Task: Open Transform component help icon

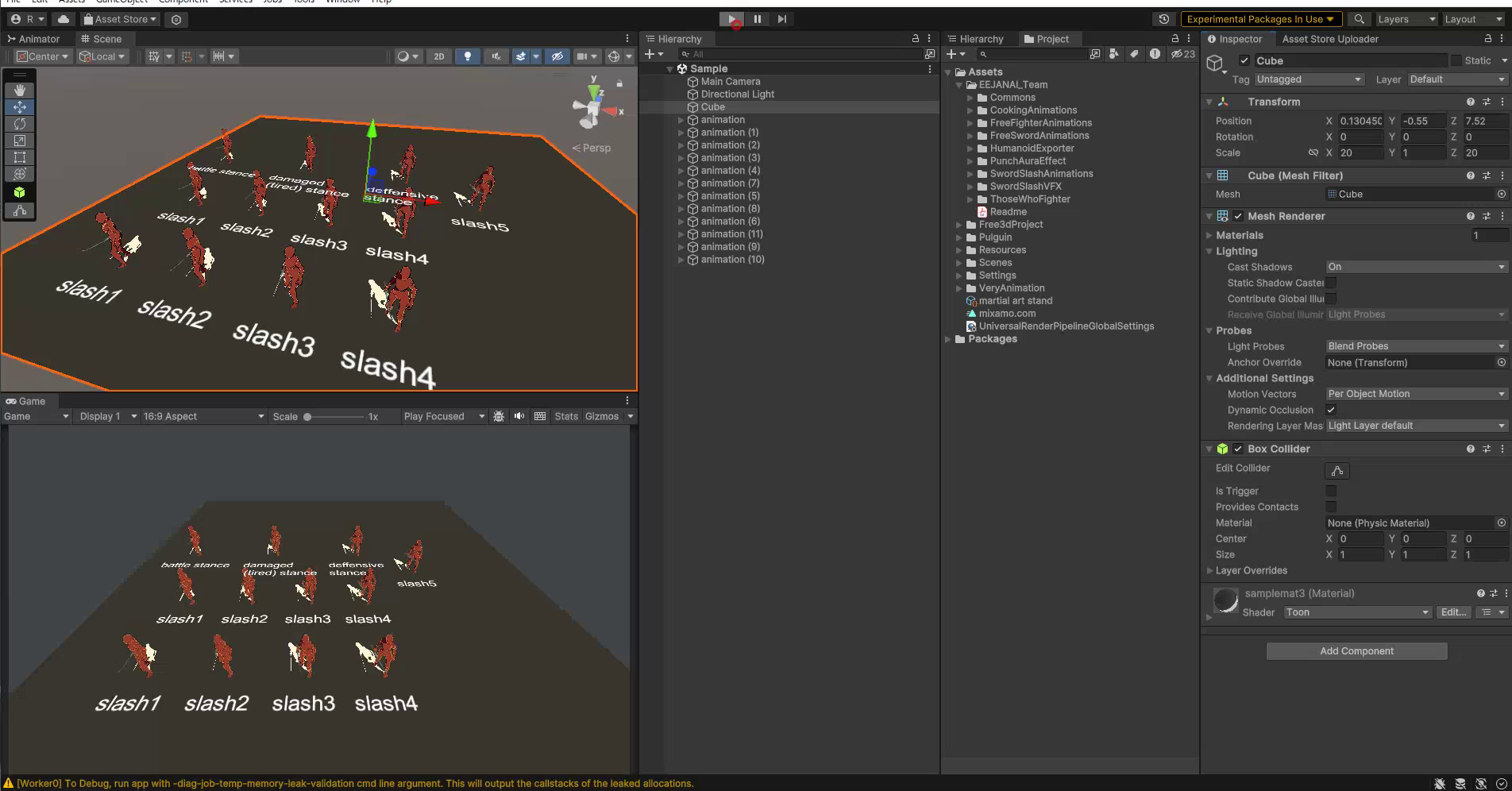Action: (1471, 102)
